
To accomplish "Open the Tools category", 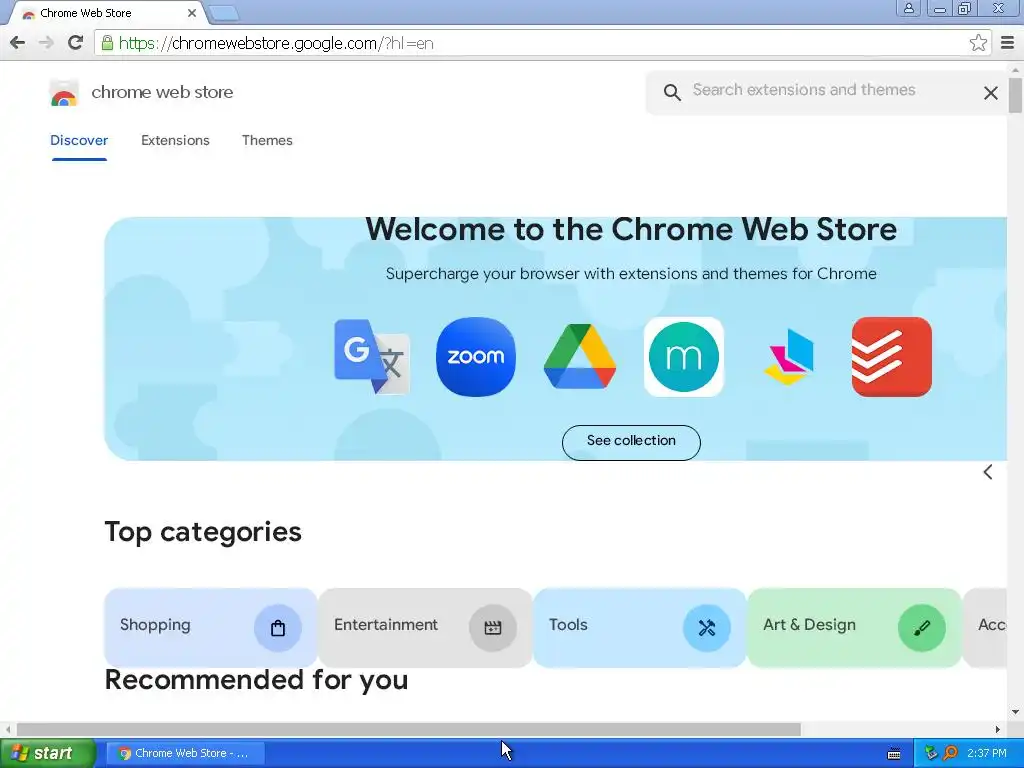I will 639,628.
